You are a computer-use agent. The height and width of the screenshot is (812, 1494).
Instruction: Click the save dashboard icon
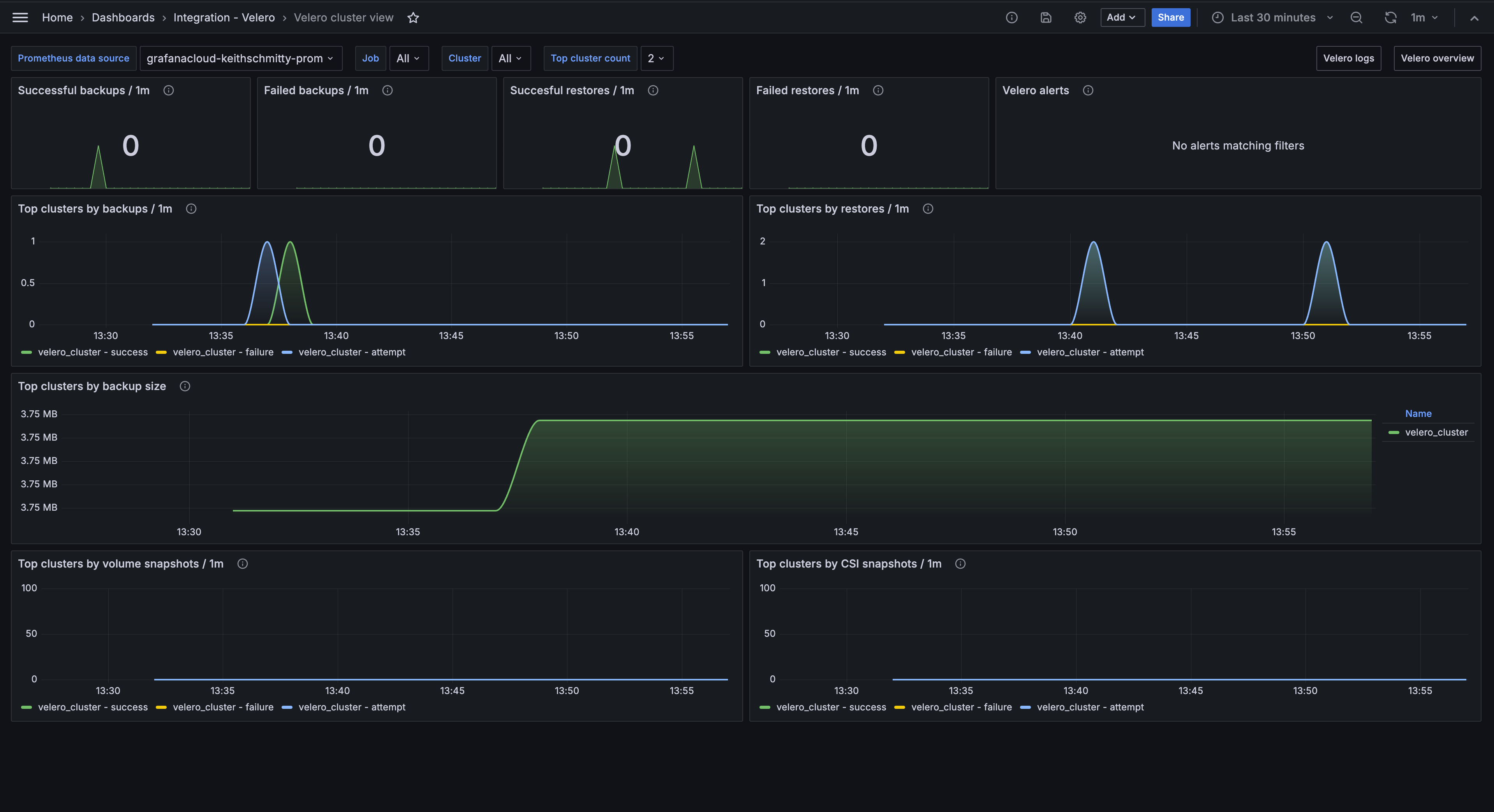coord(1046,18)
